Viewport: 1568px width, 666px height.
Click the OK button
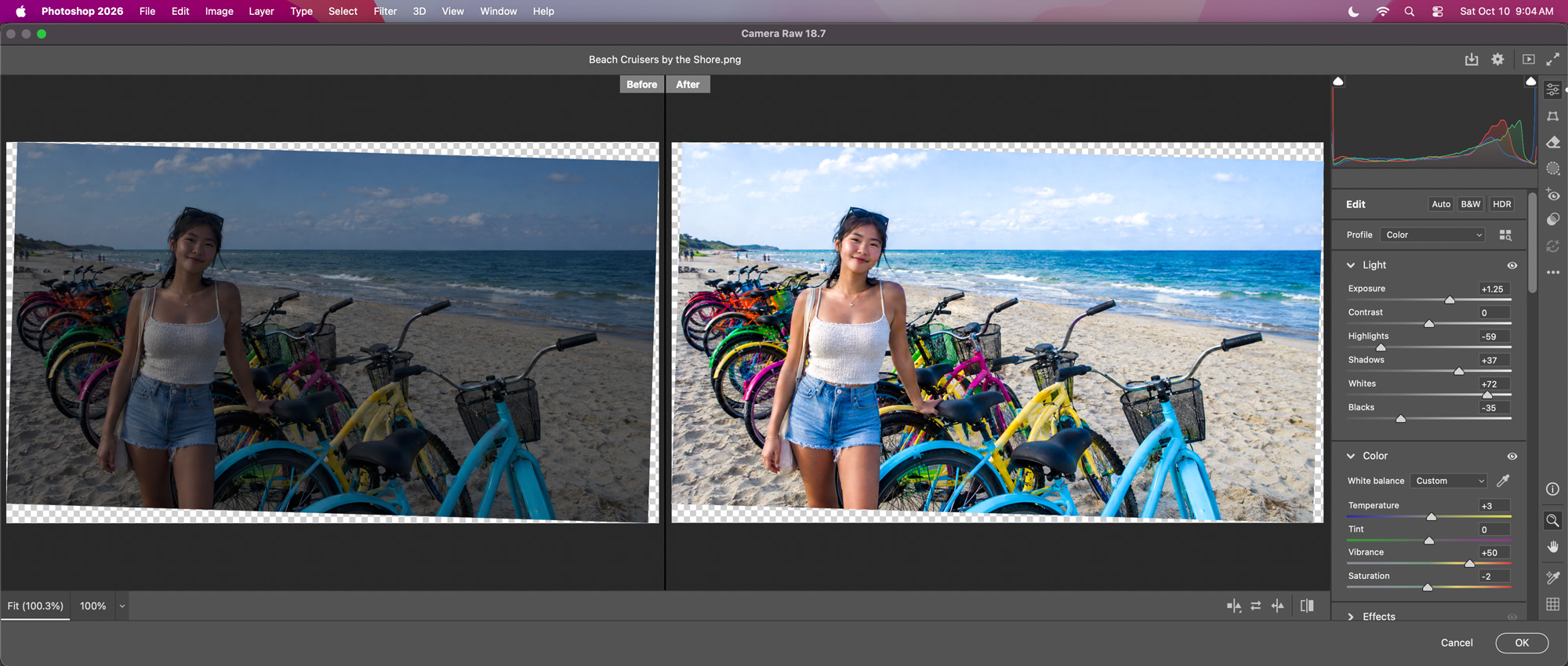coord(1522,642)
